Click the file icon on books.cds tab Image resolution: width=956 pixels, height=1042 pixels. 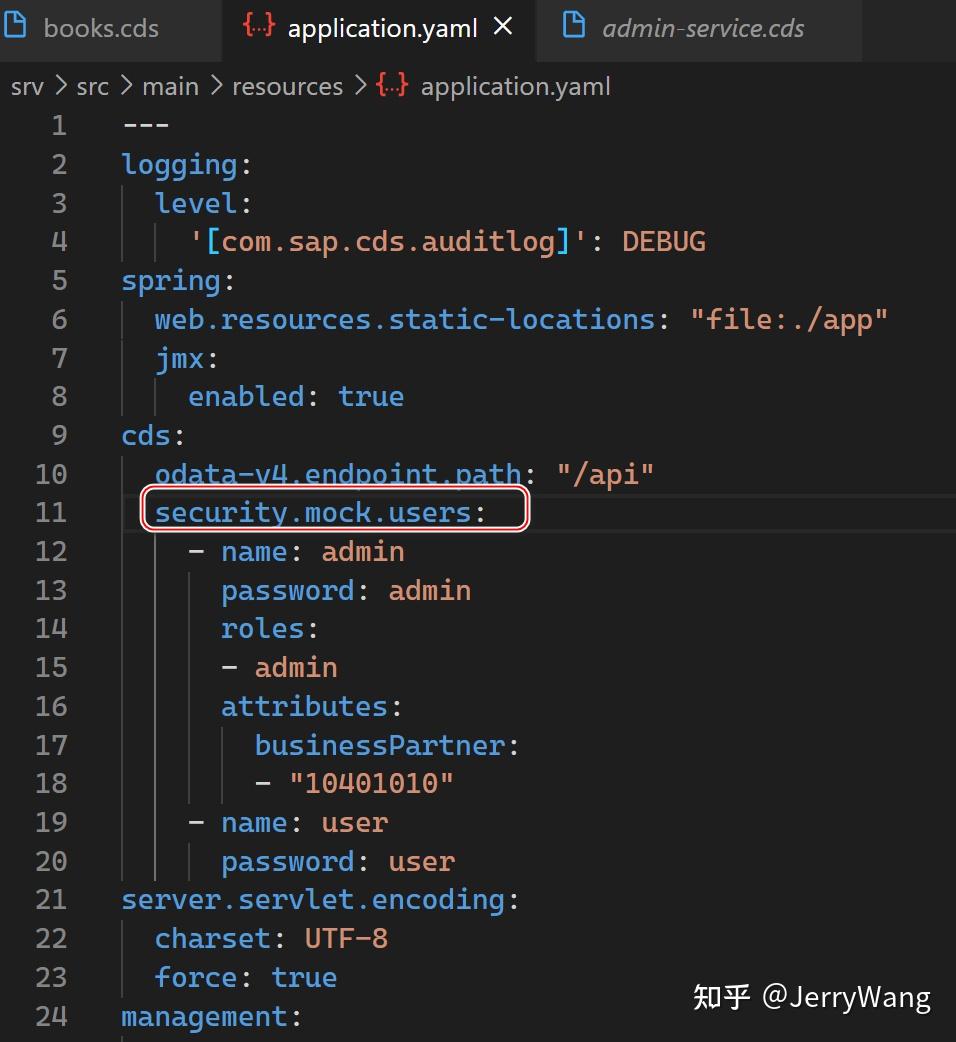pos(17,25)
